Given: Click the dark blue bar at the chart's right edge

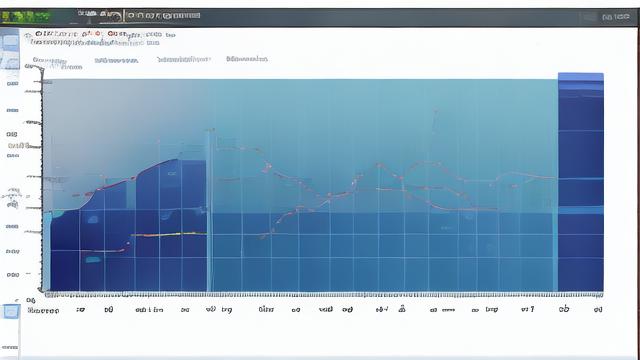Looking at the screenshot, I should pyautogui.click(x=581, y=182).
